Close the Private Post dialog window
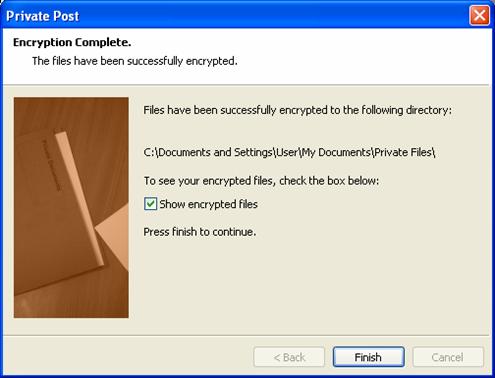The height and width of the screenshot is (378, 495). click(480, 16)
